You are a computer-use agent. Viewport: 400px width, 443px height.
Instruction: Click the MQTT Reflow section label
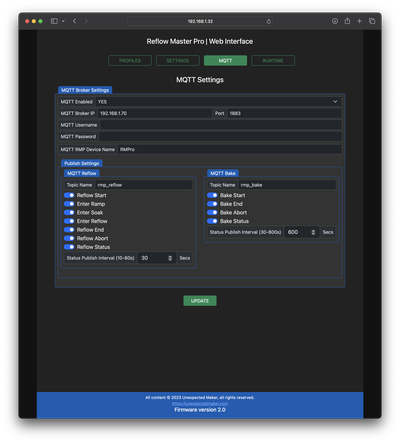(82, 173)
